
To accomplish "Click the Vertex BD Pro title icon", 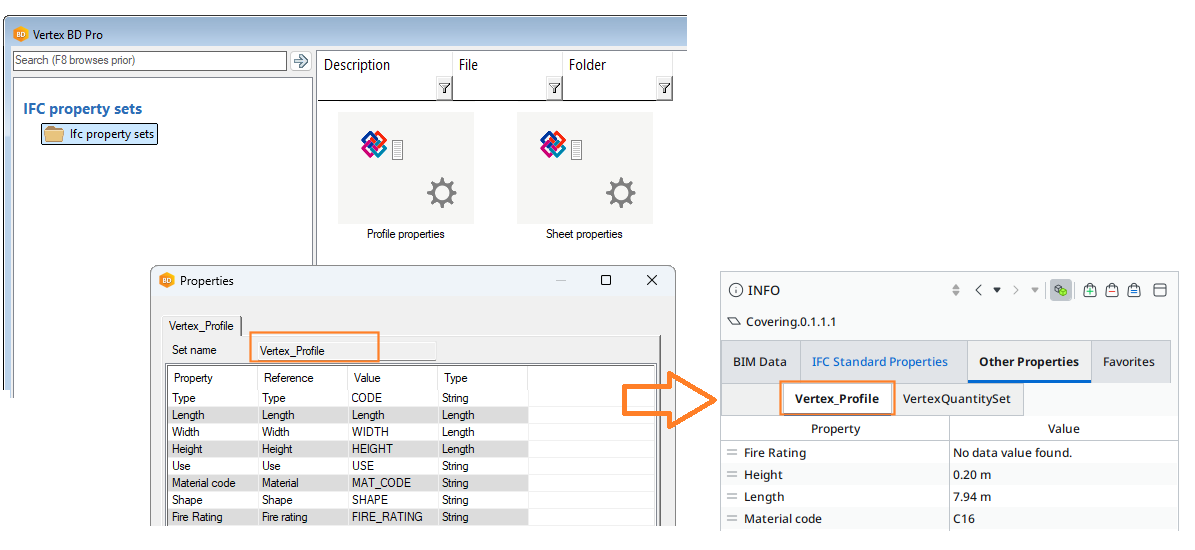I will tap(21, 34).
